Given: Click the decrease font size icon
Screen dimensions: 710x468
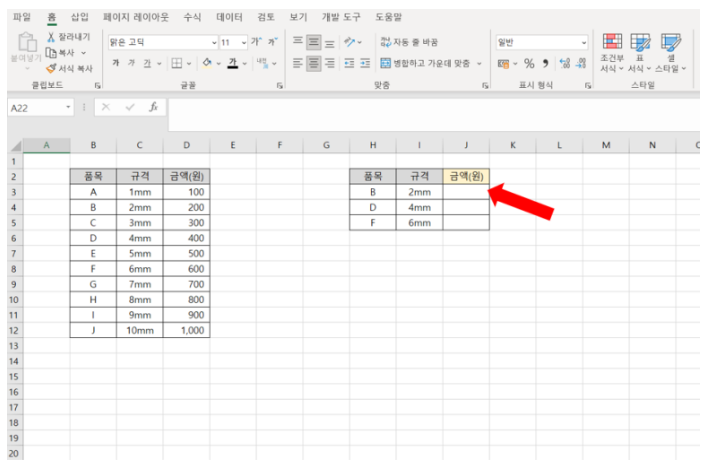Looking at the screenshot, I should pos(273,42).
